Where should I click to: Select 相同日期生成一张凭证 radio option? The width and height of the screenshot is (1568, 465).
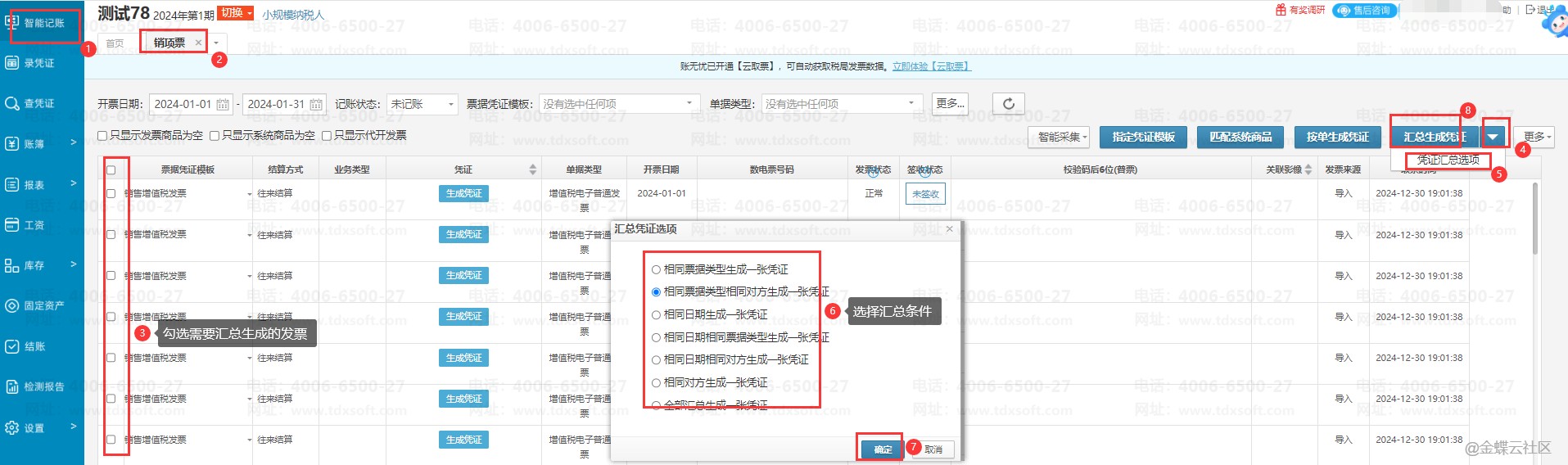[656, 315]
